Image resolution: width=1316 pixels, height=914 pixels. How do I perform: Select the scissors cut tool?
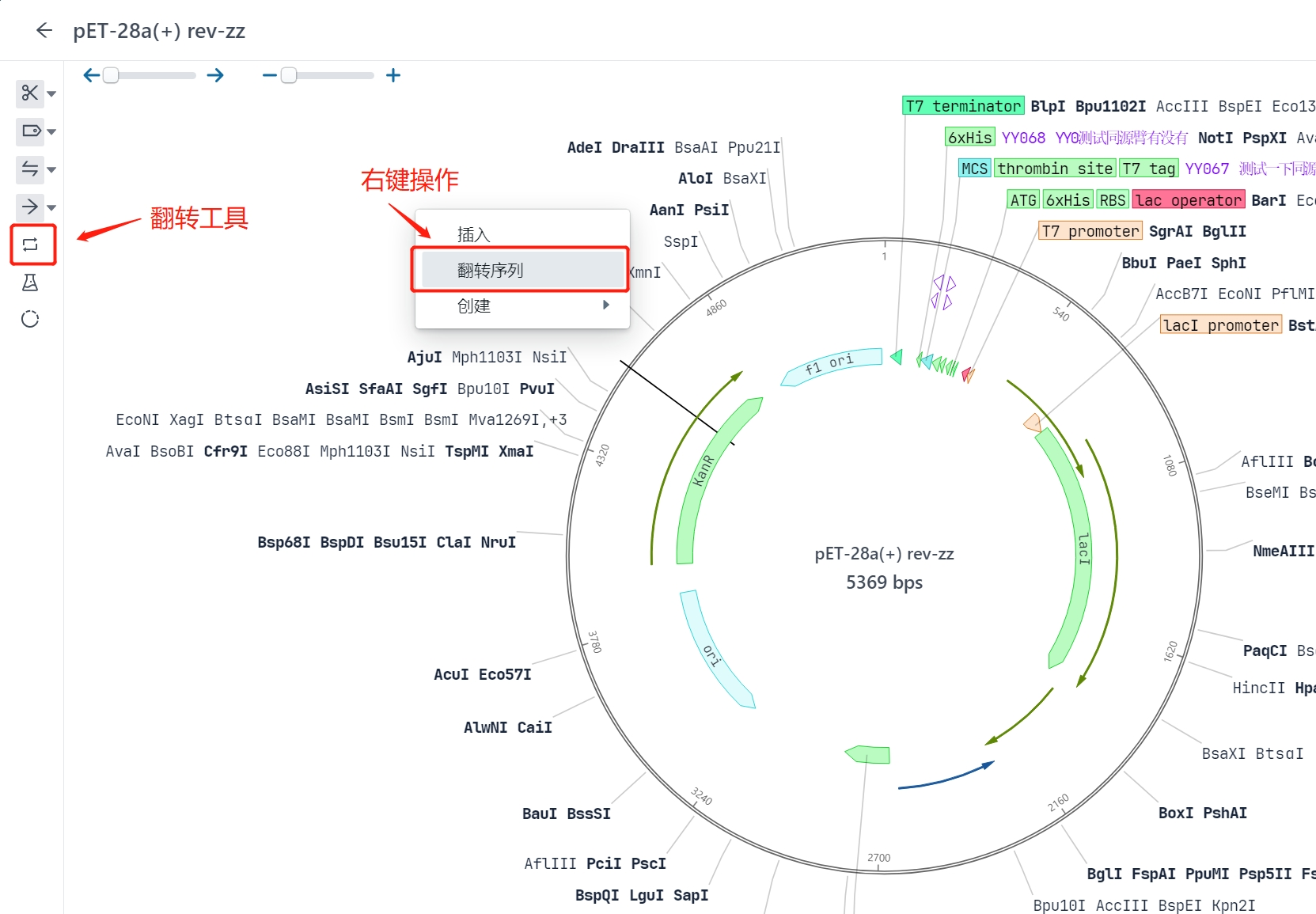click(x=30, y=93)
